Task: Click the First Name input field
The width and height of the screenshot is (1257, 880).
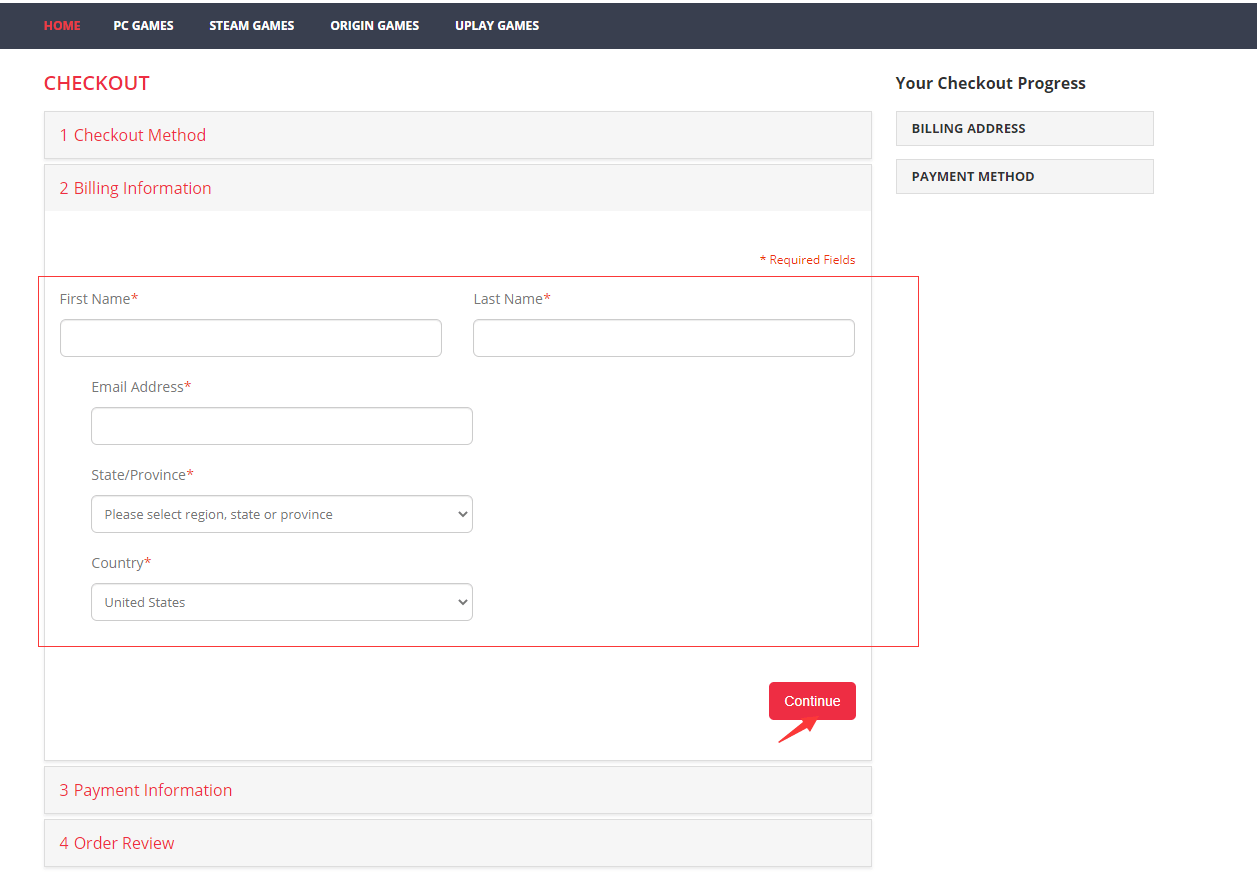Action: (x=250, y=338)
